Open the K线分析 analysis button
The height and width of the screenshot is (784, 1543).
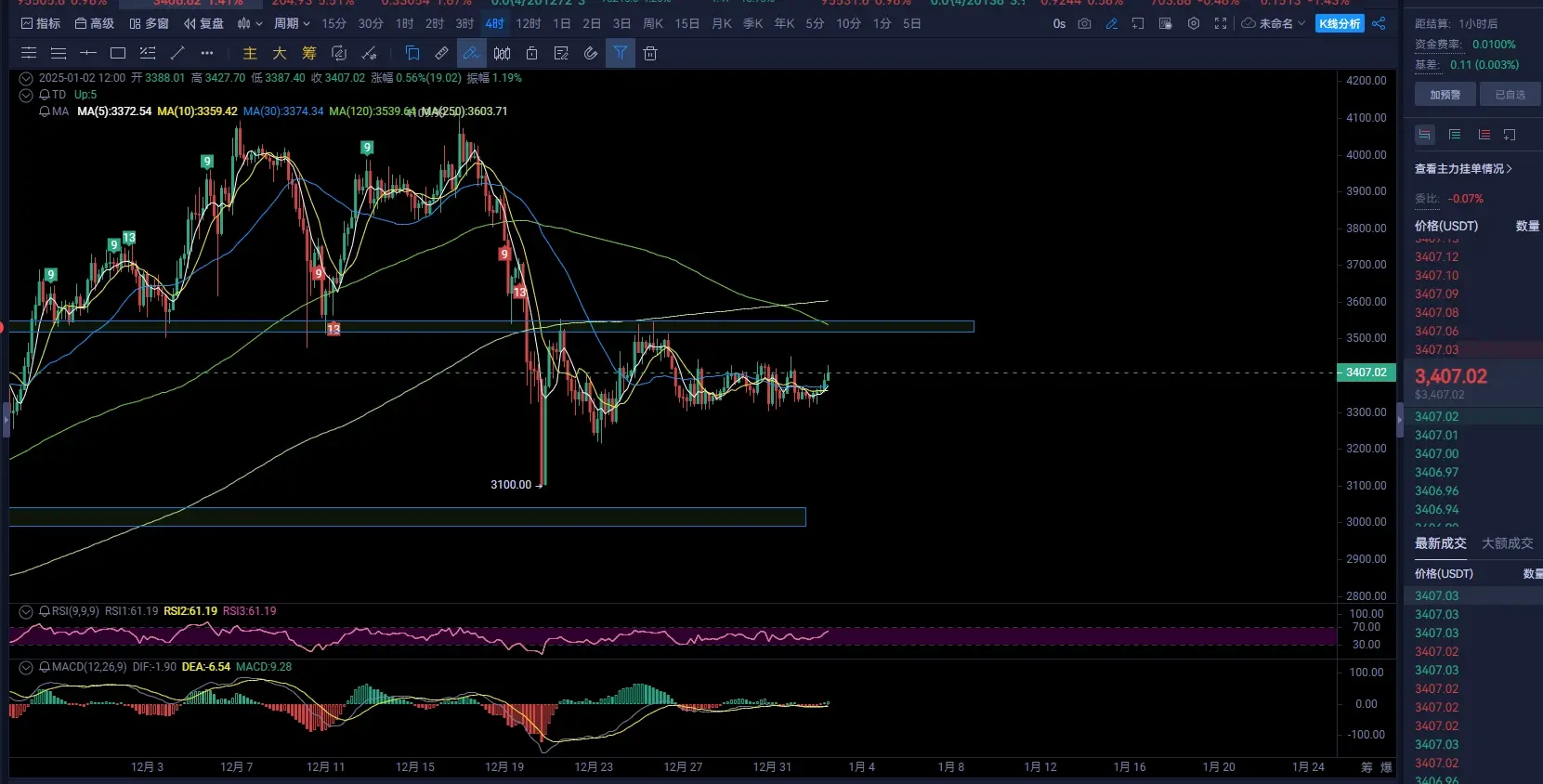pyautogui.click(x=1340, y=23)
